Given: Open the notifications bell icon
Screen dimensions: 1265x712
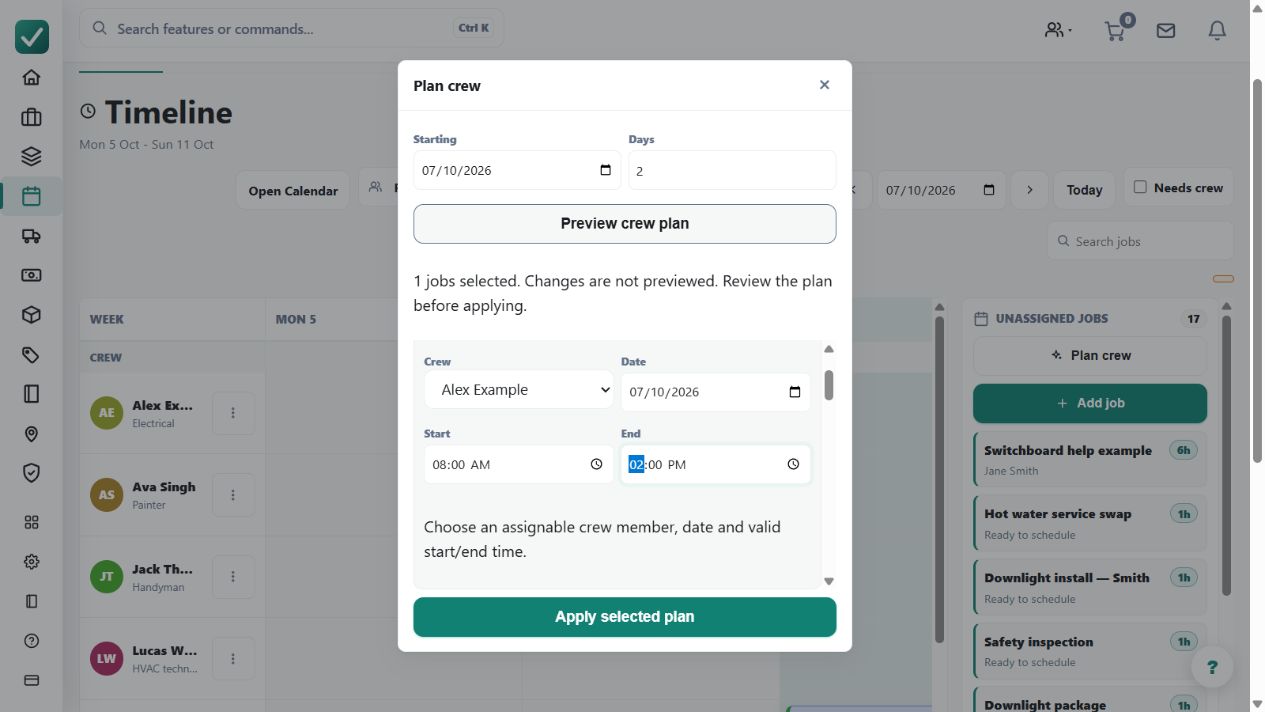Looking at the screenshot, I should [1217, 30].
